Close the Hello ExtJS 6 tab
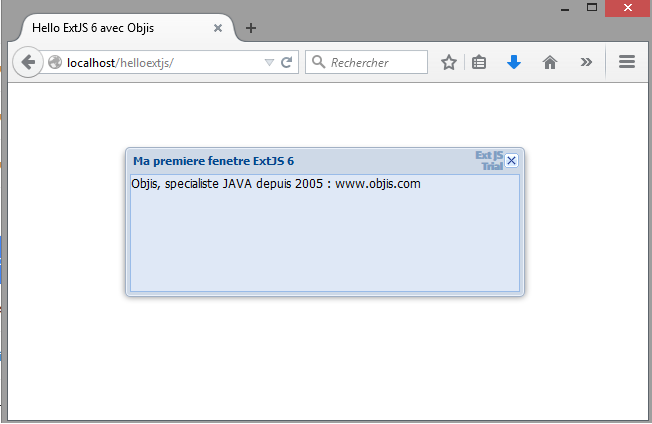Viewport: 652px width, 424px height. 218,28
